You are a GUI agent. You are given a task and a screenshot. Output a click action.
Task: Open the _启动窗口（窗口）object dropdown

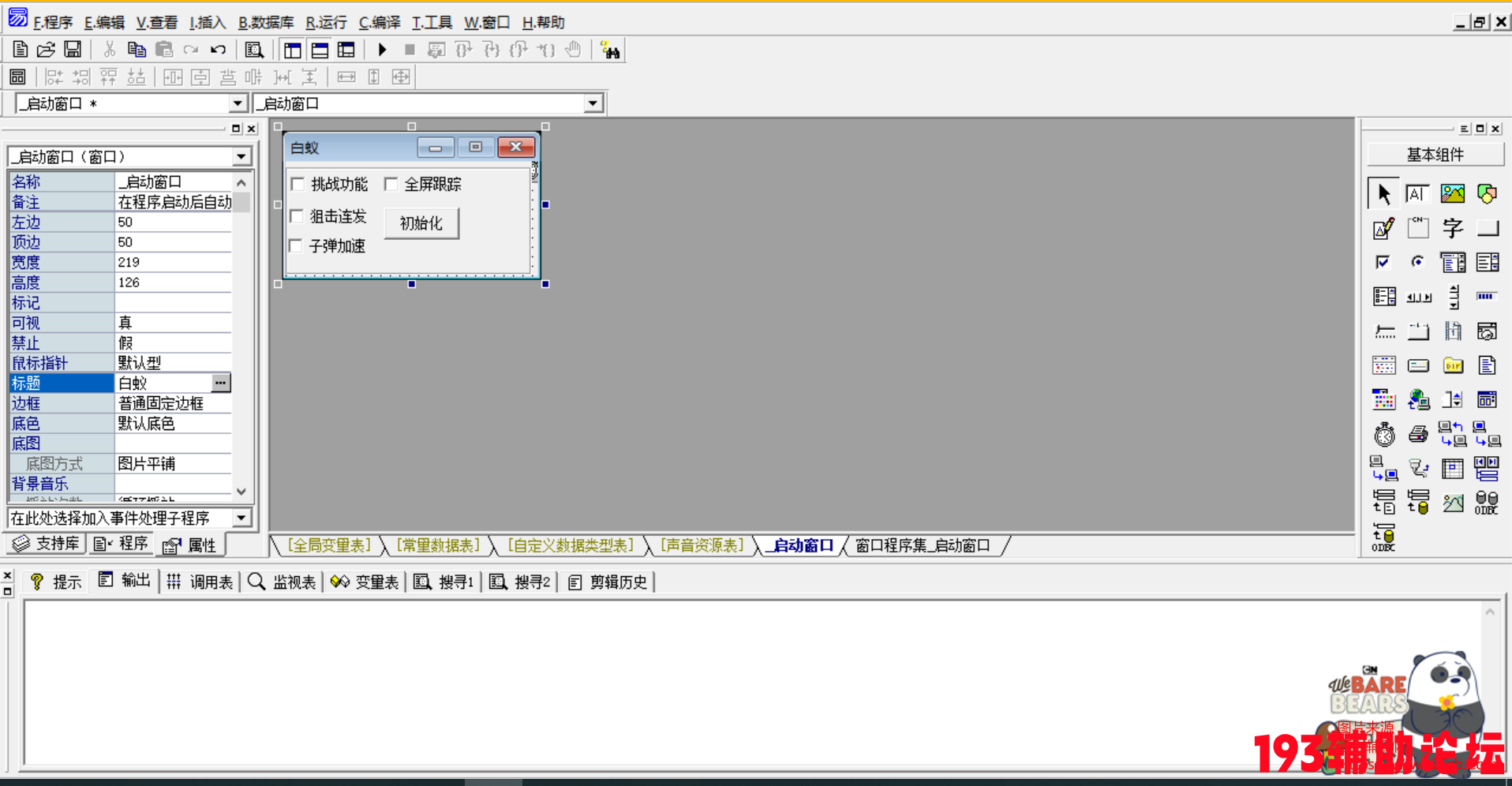(x=241, y=157)
